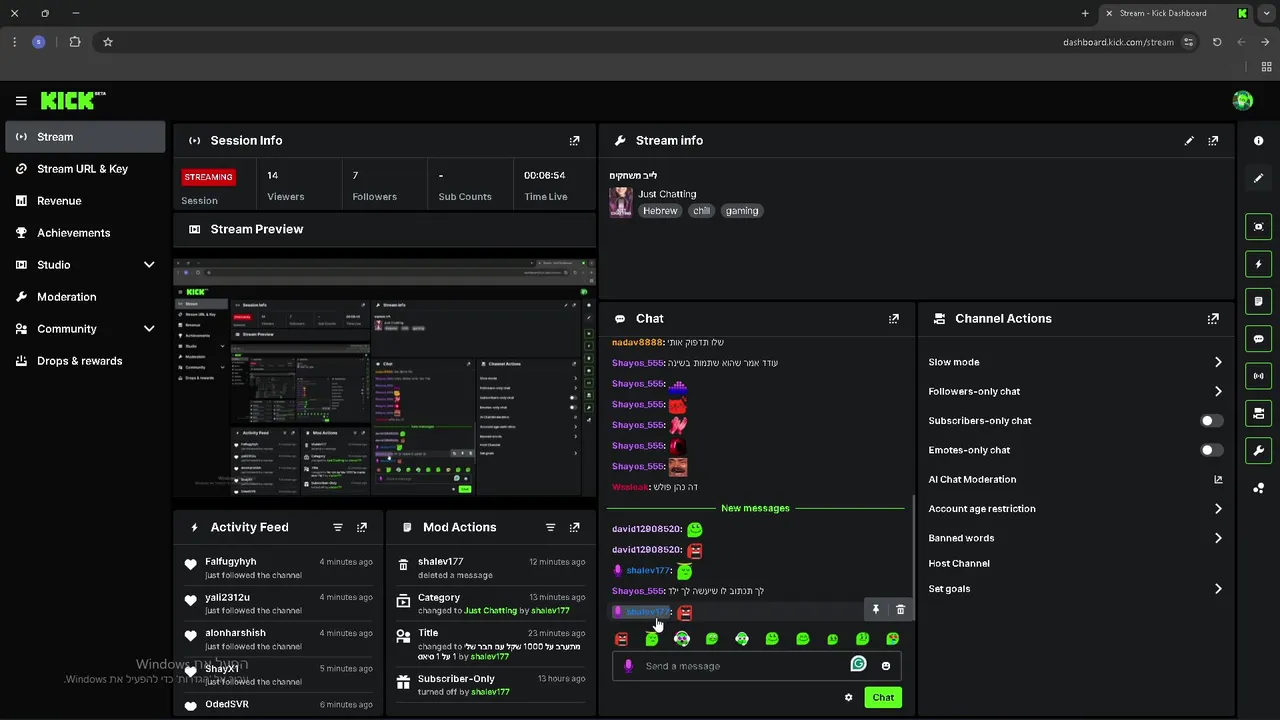Image resolution: width=1280 pixels, height=720 pixels.
Task: Pin the highlighted shalev177 chat message
Action: (876, 610)
